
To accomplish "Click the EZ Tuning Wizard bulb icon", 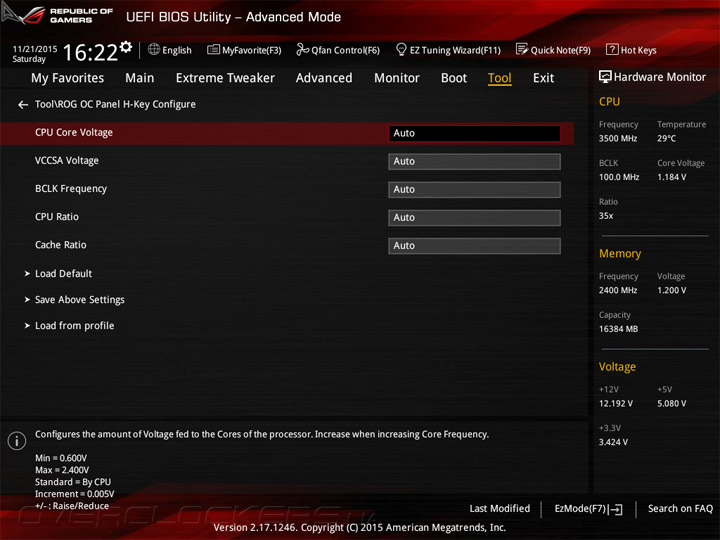I will (401, 49).
